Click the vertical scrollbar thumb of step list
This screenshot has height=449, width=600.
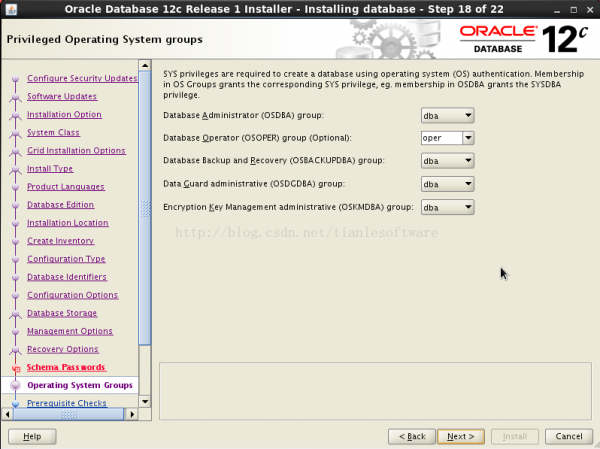[145, 208]
